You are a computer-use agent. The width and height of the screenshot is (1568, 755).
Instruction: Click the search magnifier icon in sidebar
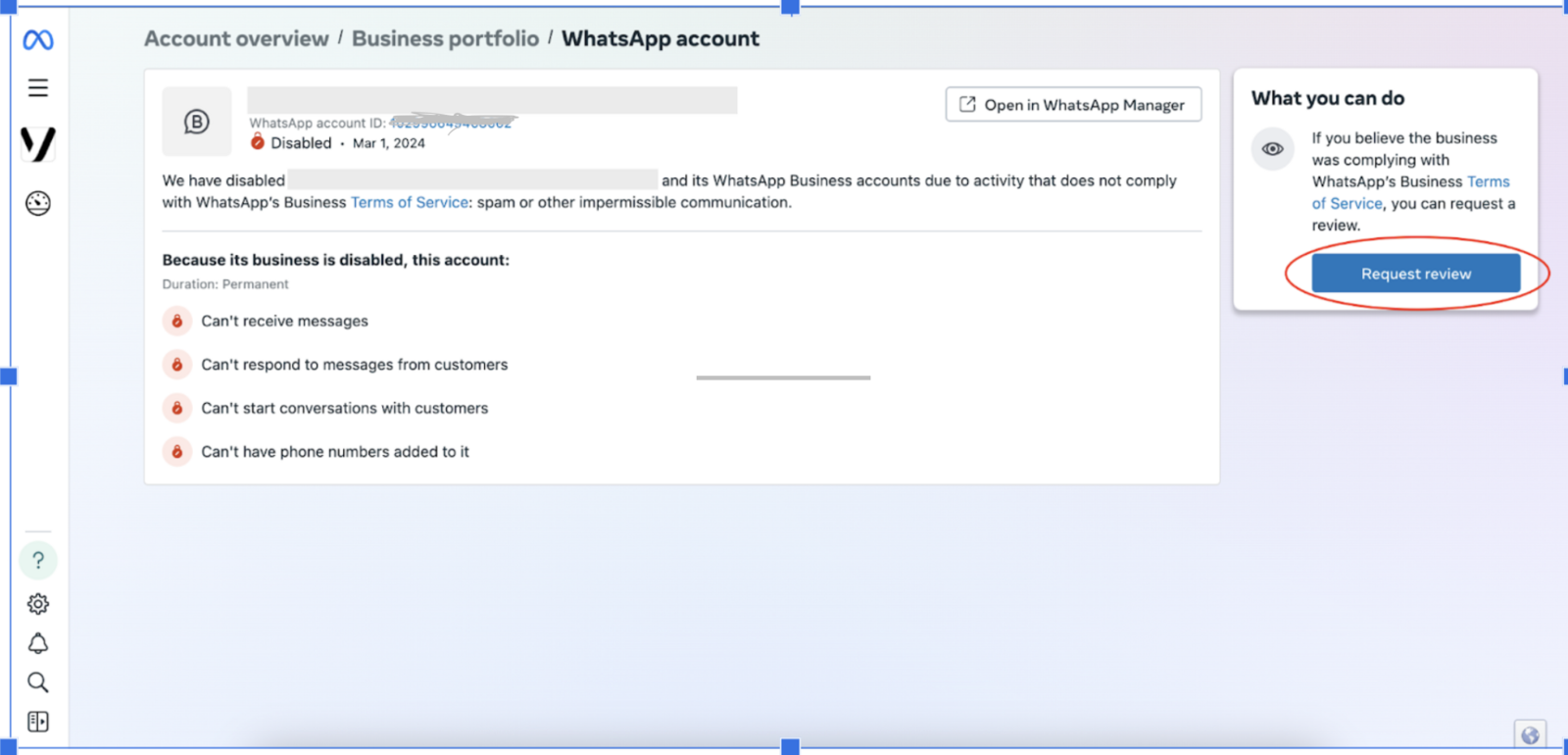pos(38,682)
